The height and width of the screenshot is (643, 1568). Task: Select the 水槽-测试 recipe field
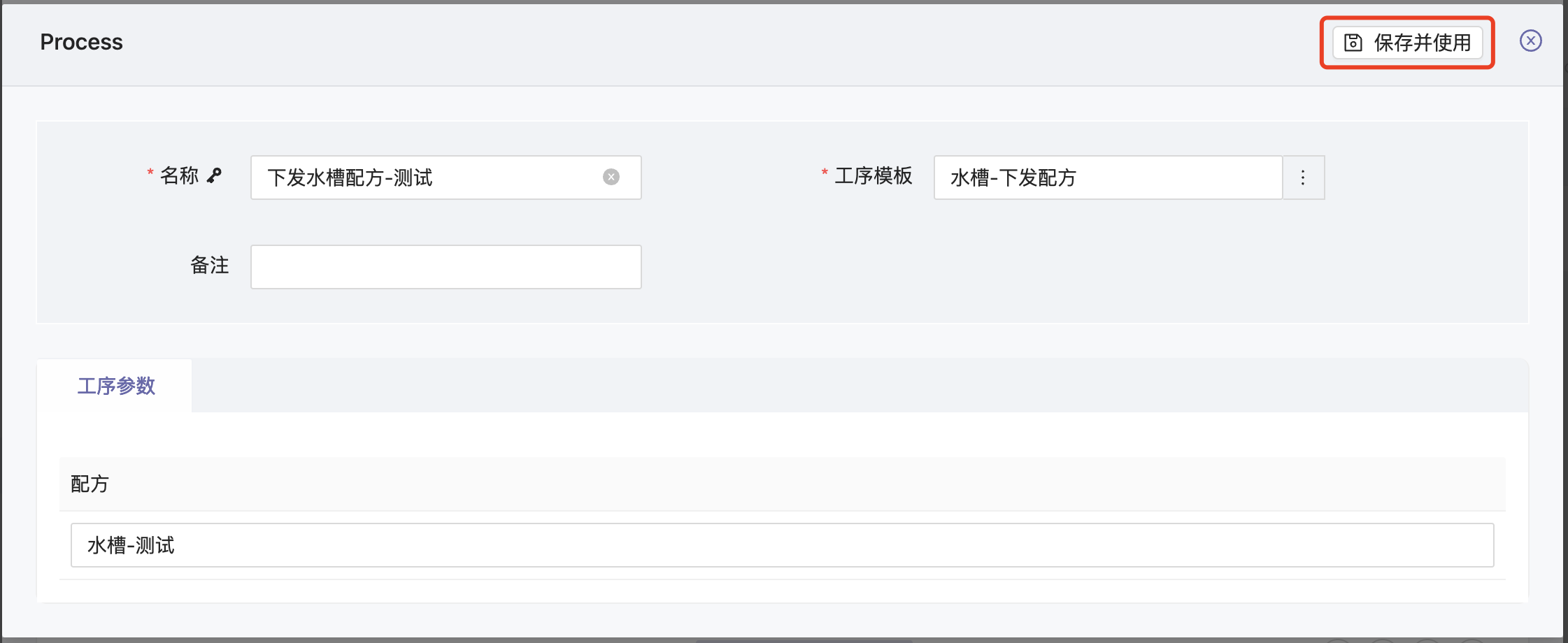782,545
